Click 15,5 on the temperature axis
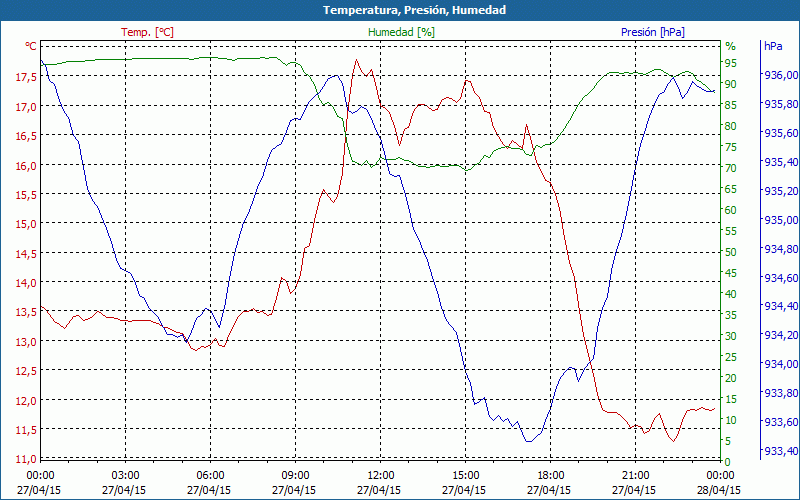 coord(27,195)
